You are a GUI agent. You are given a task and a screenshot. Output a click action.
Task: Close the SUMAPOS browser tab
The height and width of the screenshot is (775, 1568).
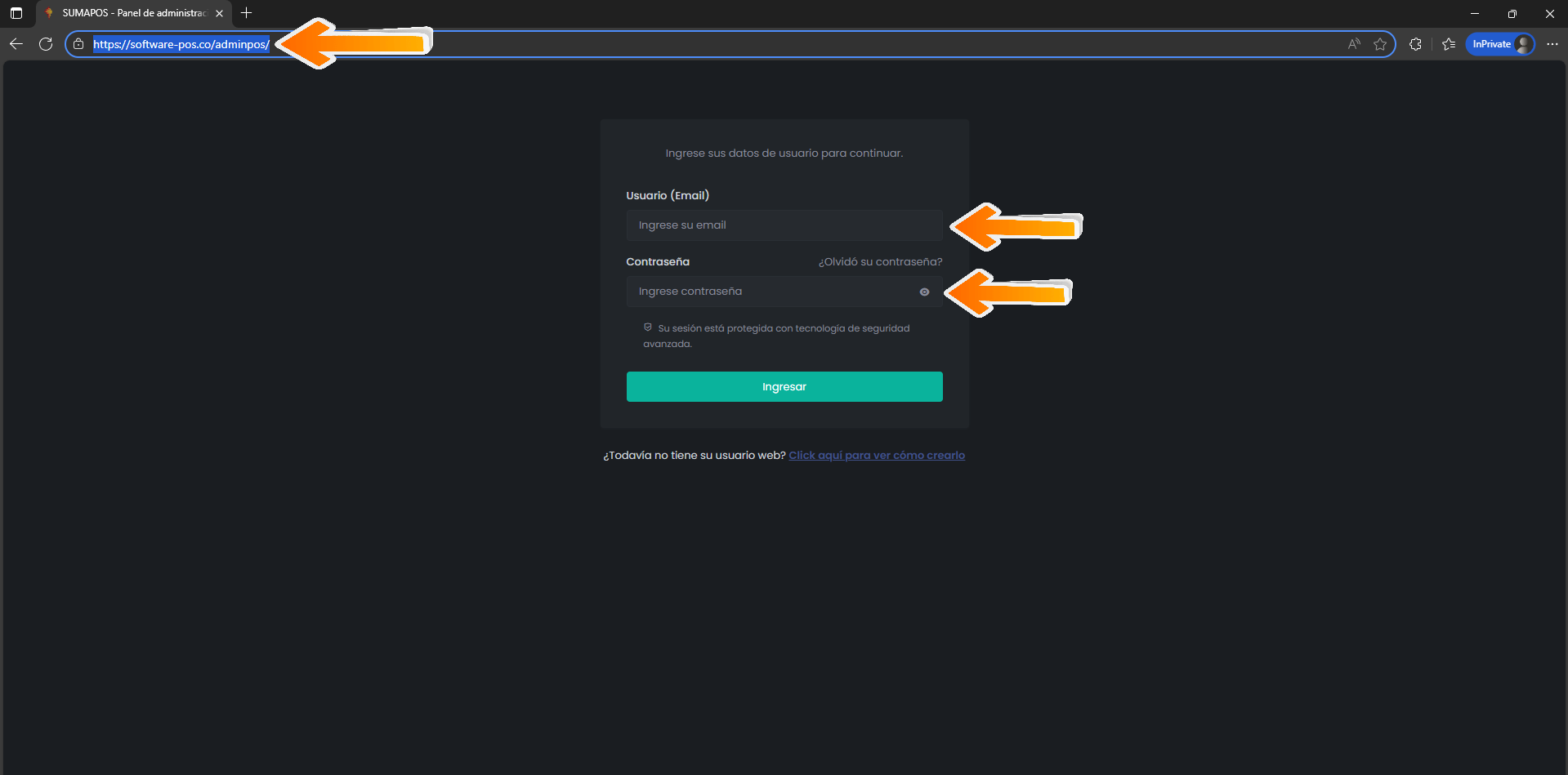click(x=219, y=13)
